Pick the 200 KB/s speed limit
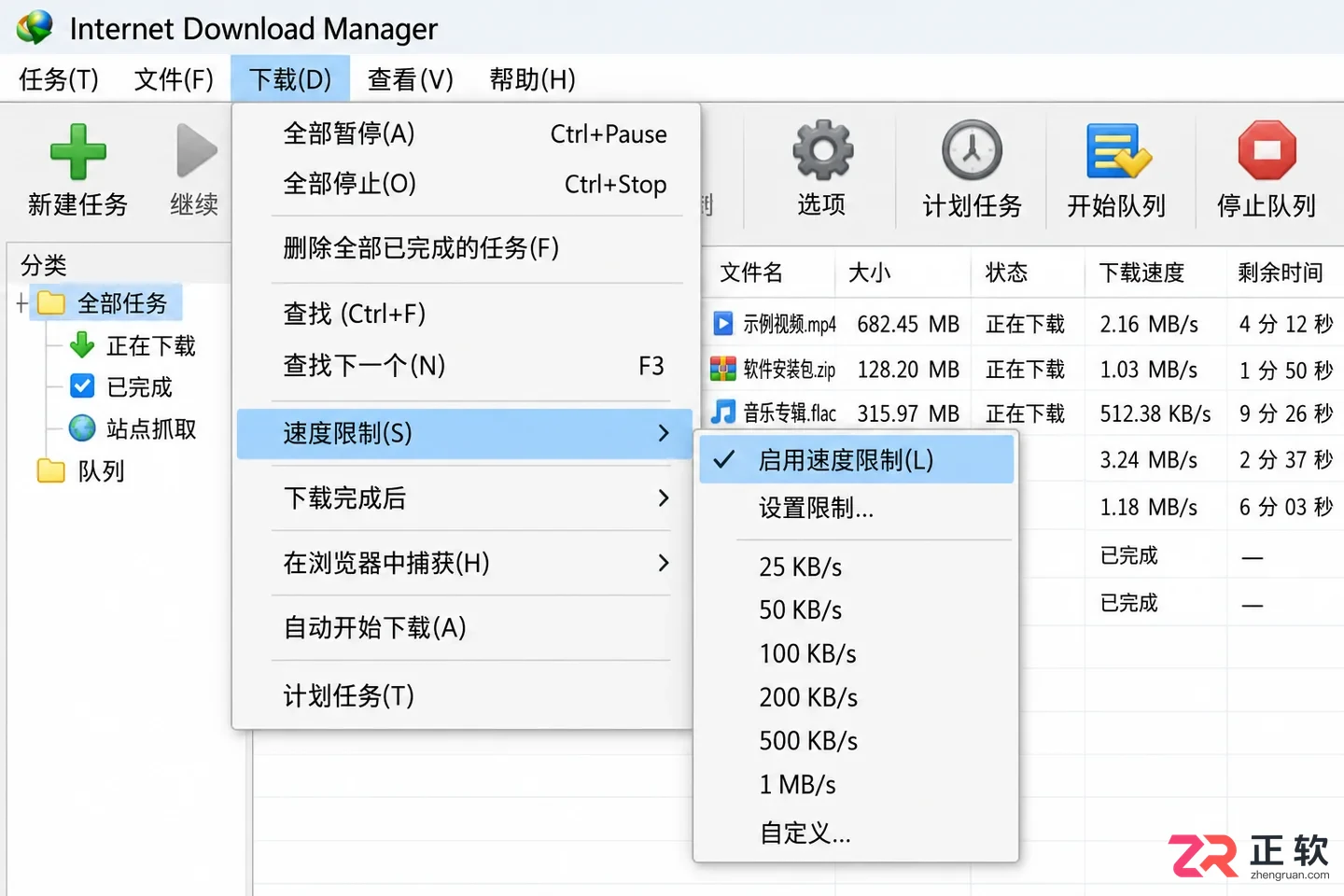 click(856, 697)
